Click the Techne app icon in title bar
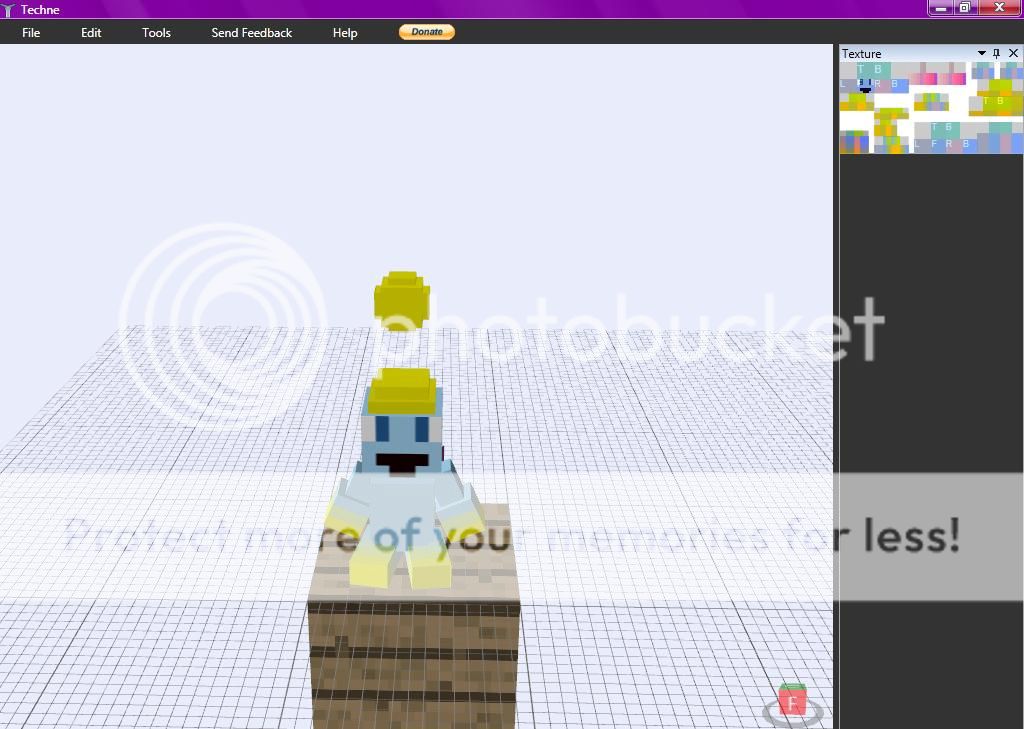 (9, 10)
